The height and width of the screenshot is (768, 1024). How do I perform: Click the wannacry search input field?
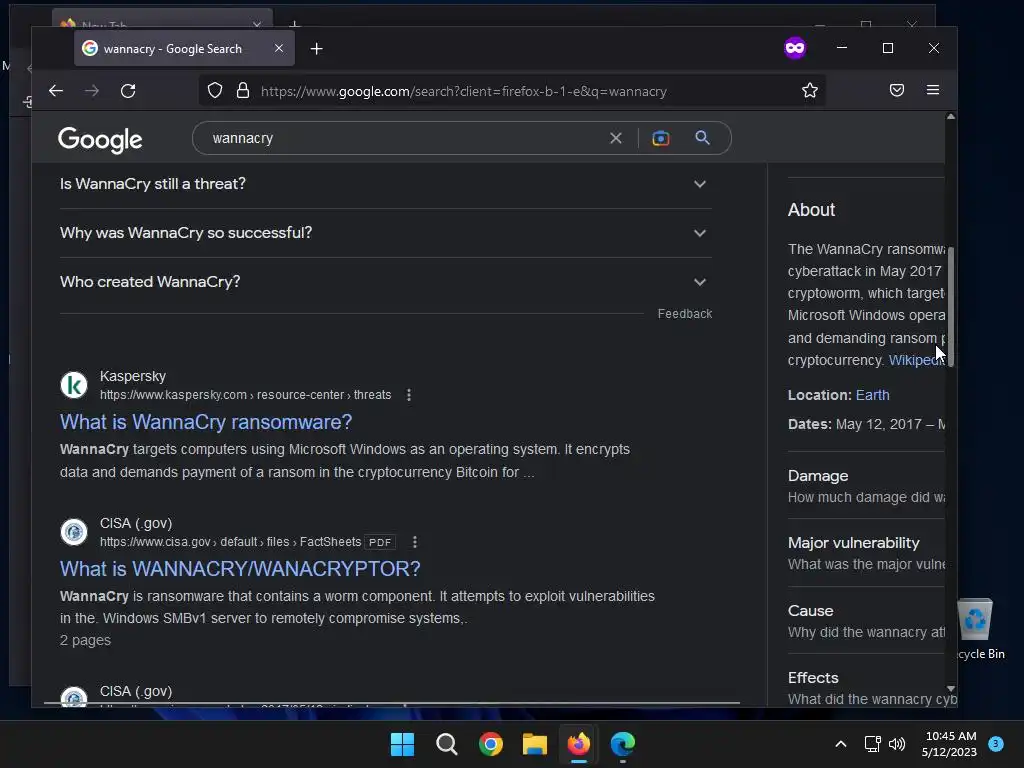tap(405, 138)
